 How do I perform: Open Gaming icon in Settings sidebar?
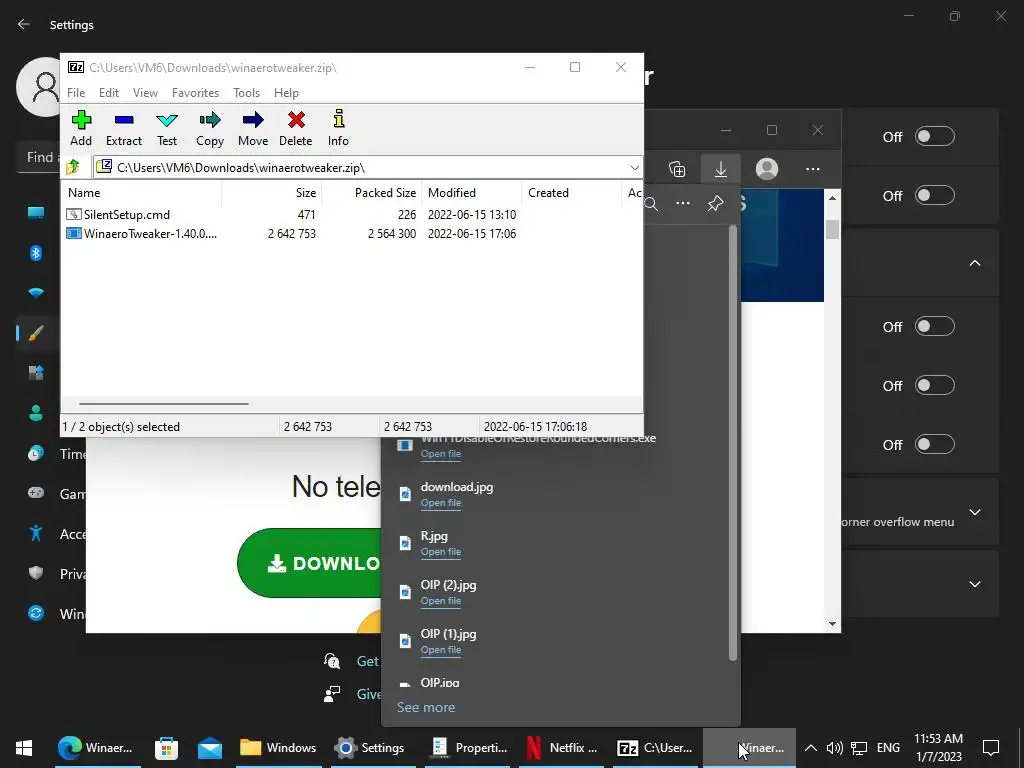click(x=36, y=493)
